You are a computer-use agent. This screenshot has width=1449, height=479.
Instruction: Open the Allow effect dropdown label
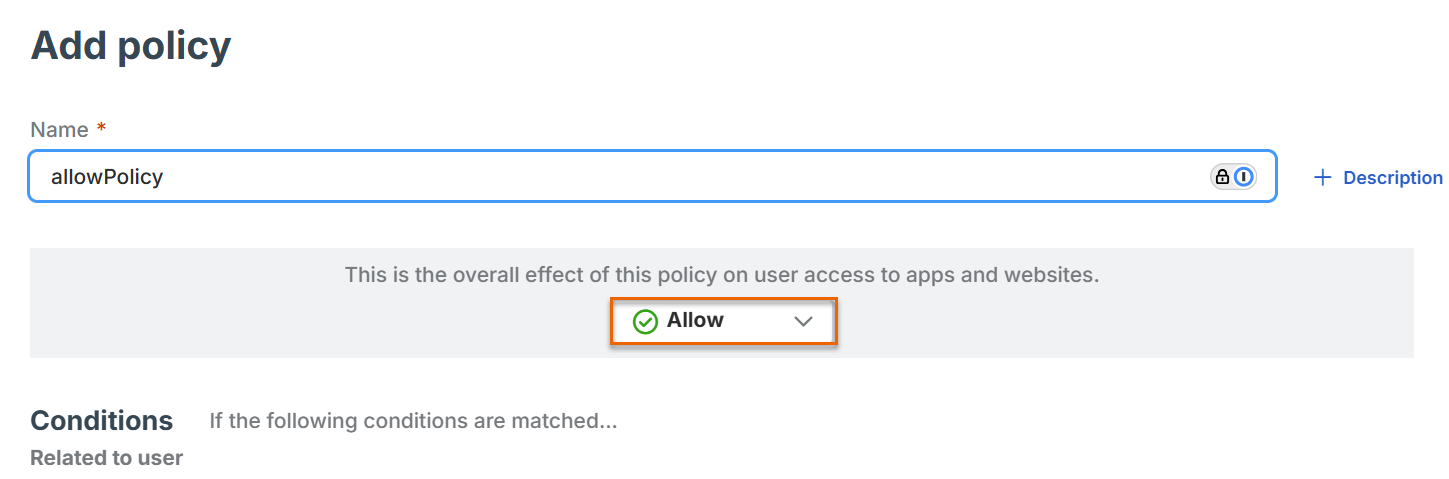[695, 321]
